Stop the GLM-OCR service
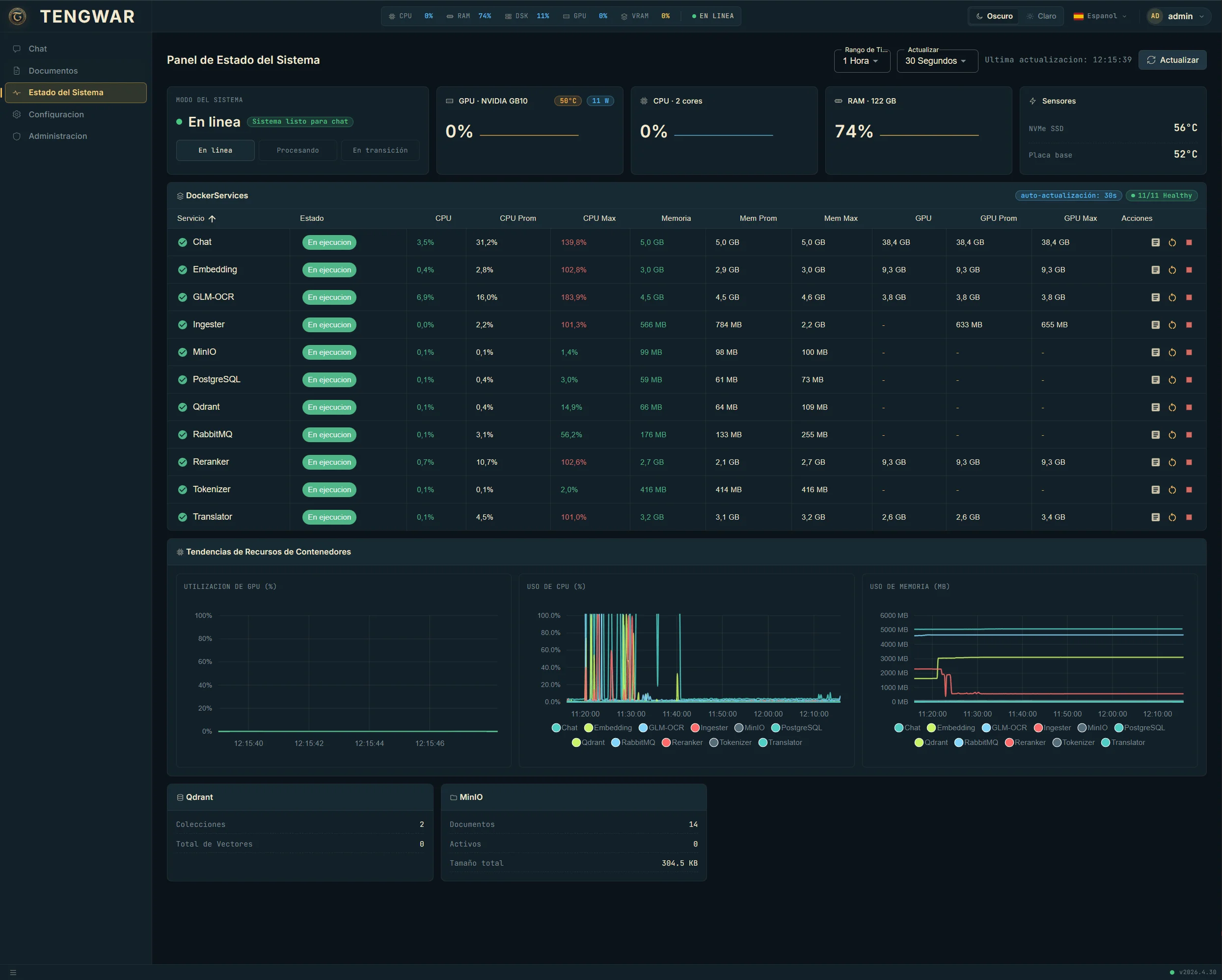Screen dimensions: 1222x980 pos(1189,297)
